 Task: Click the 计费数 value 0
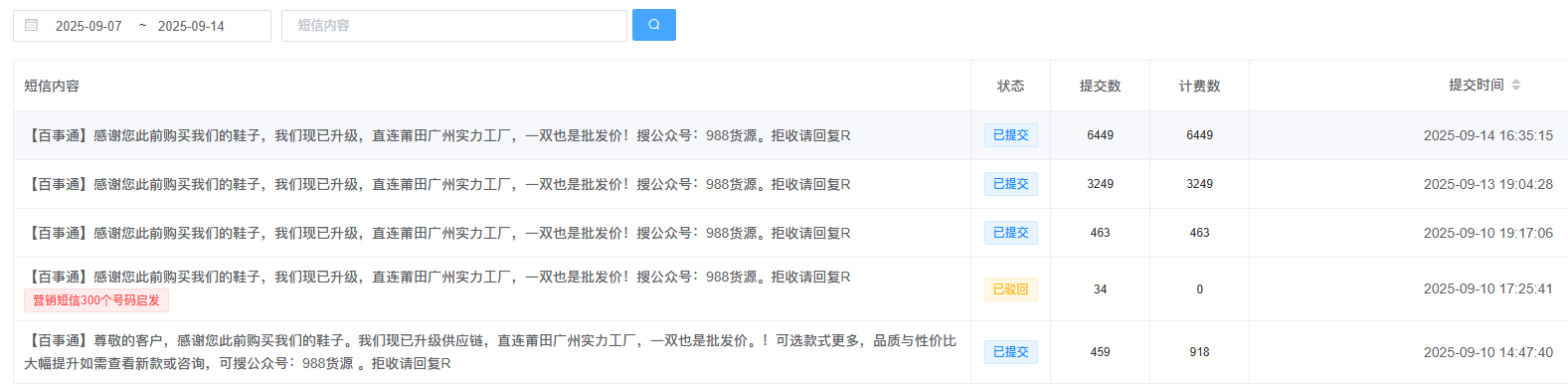[x=1199, y=289]
